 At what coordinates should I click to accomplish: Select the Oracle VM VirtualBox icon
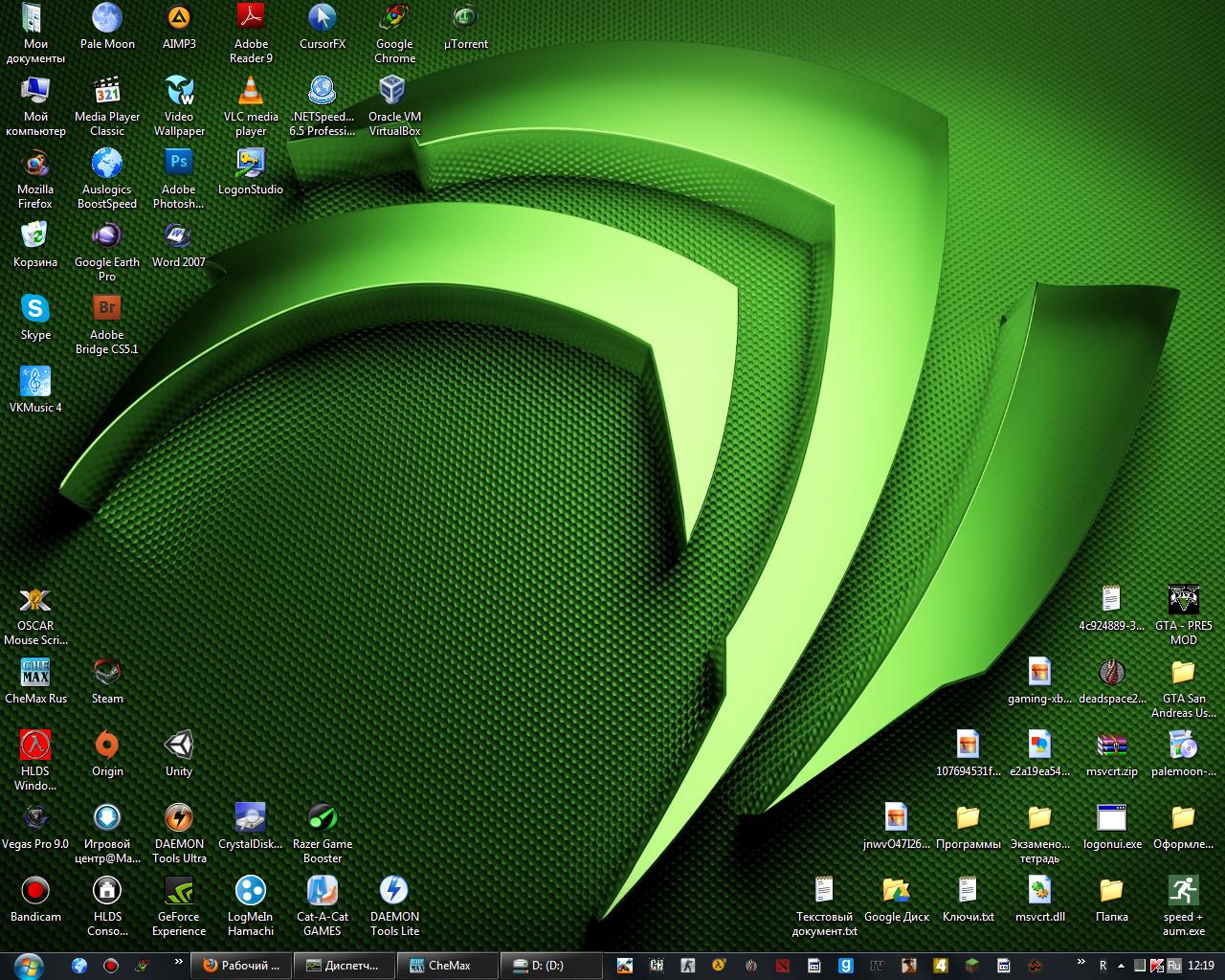(394, 106)
